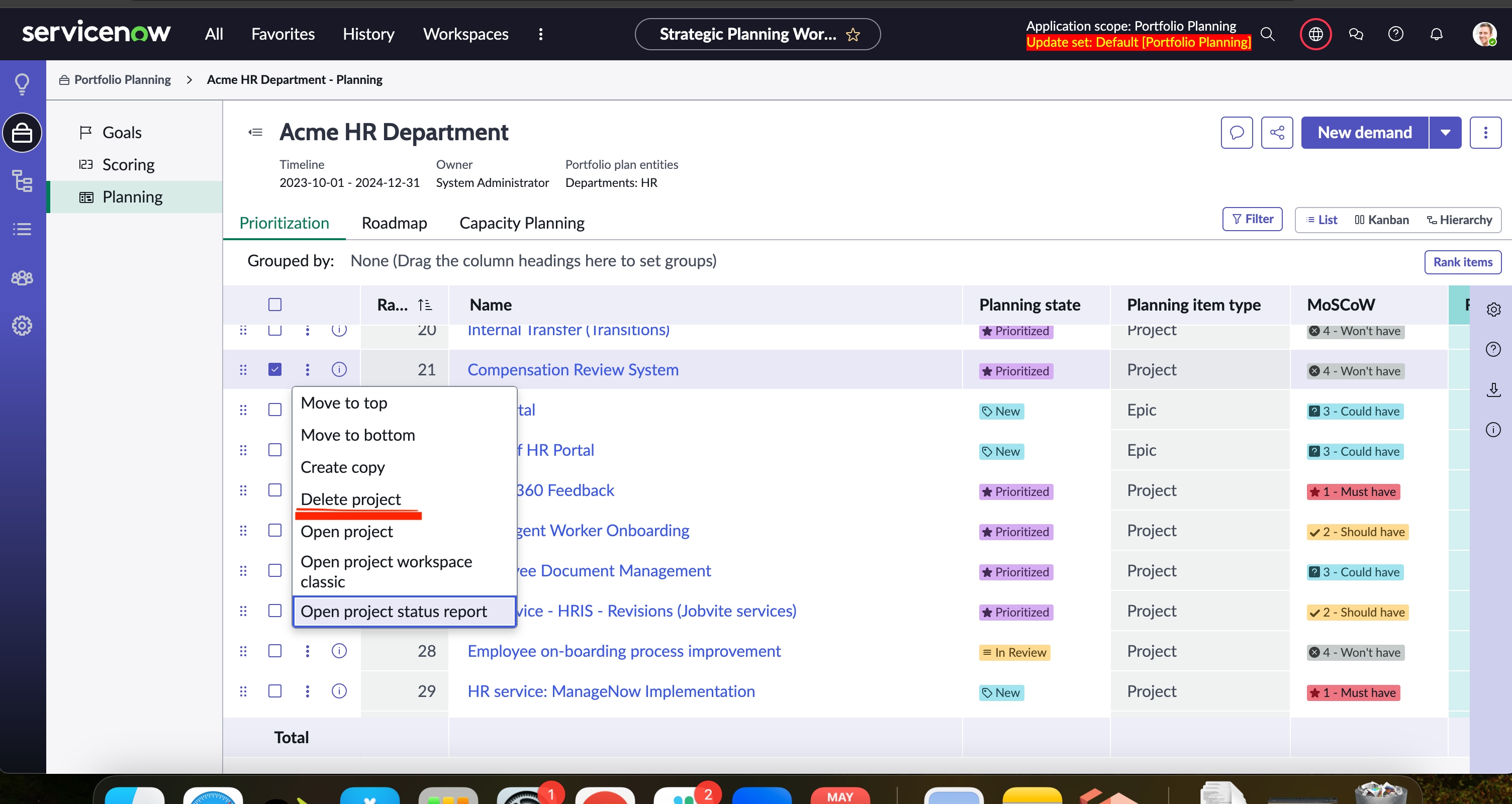Viewport: 1512px width, 804px height.
Task: Click the collapse side panel icon left of the Acme HR Department title
Action: 255,133
